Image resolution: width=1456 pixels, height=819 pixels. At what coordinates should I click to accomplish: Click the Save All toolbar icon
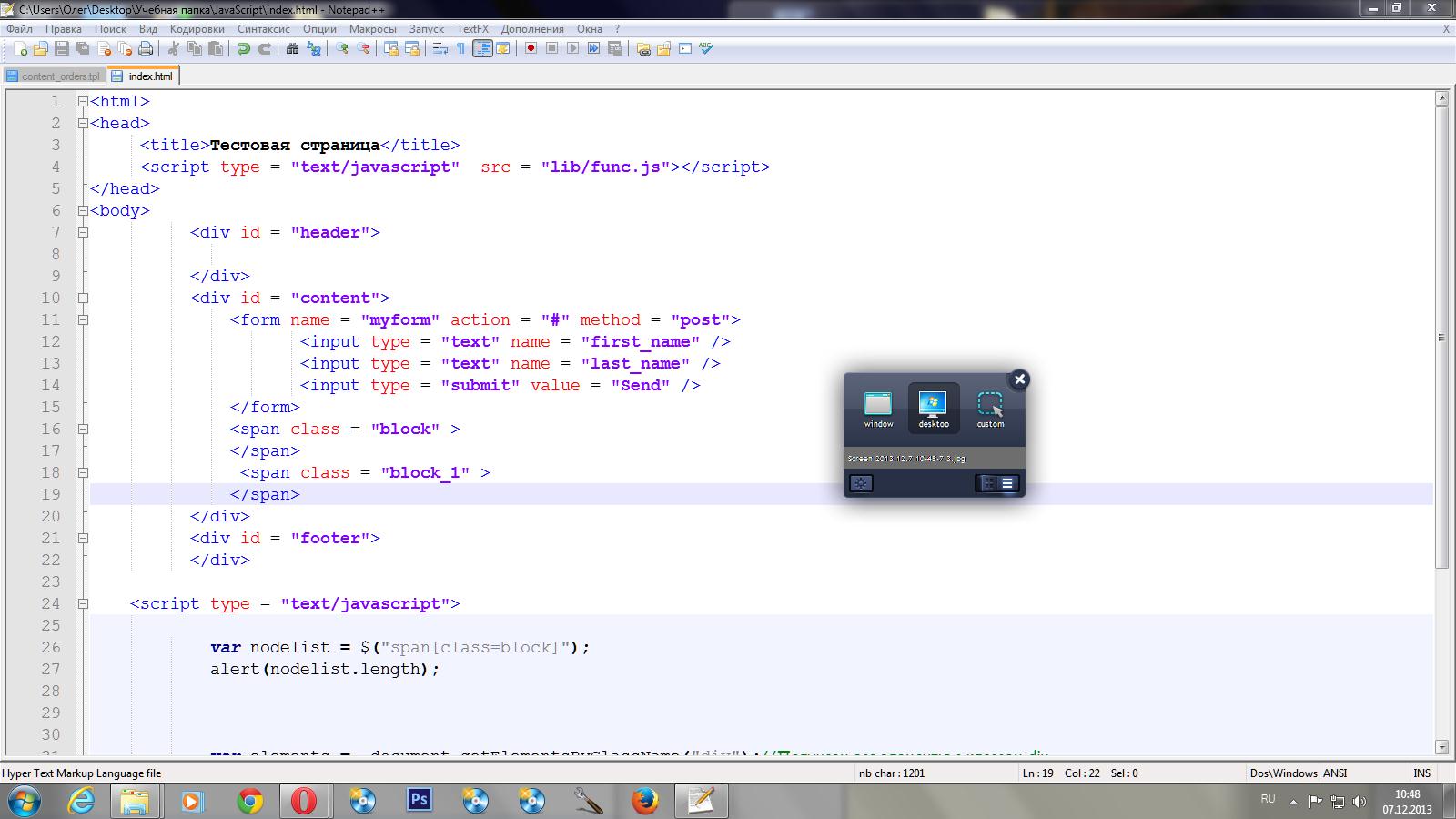[x=83, y=48]
